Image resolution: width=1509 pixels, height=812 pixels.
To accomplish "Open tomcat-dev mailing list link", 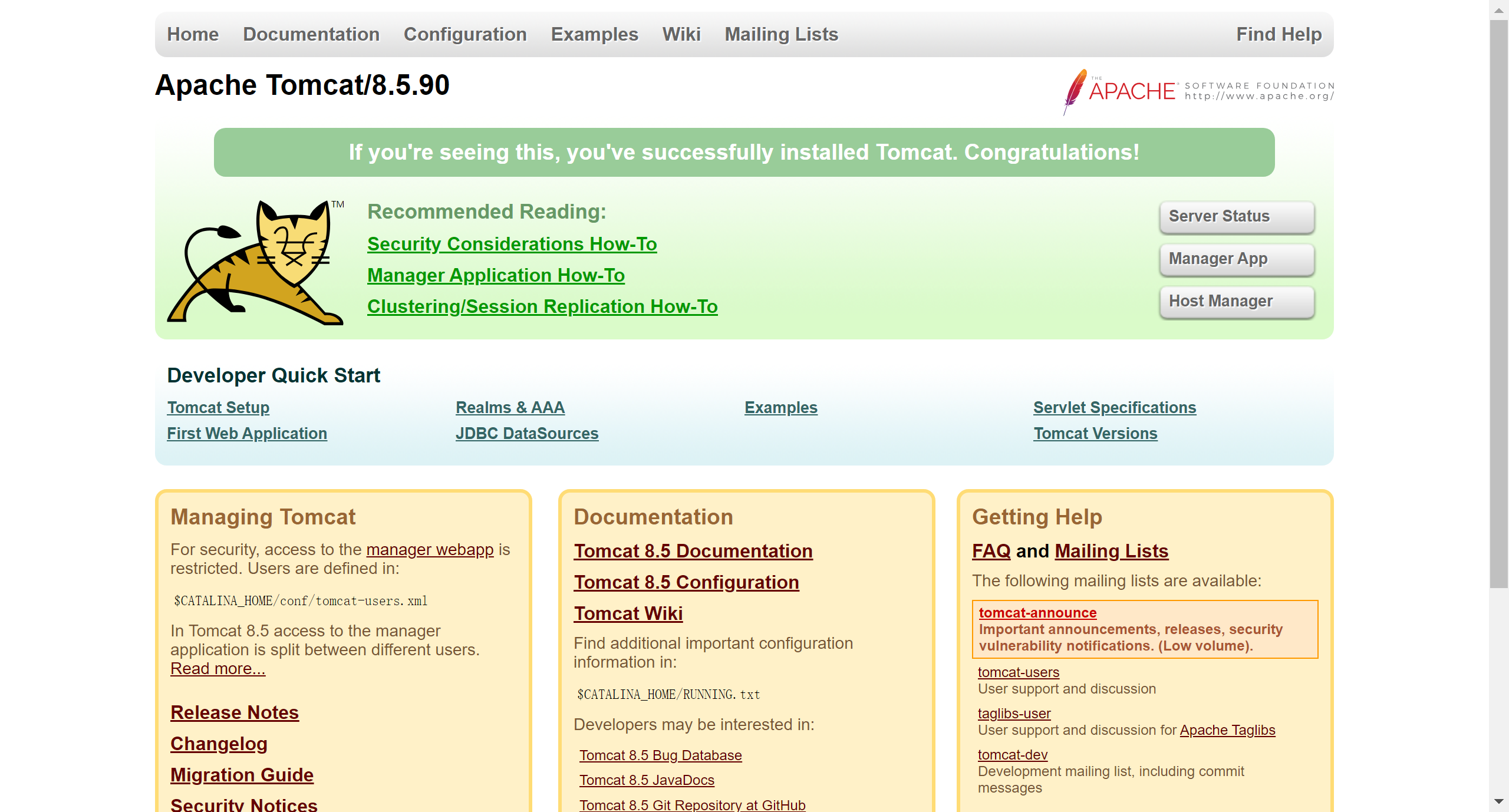I will [x=1012, y=755].
